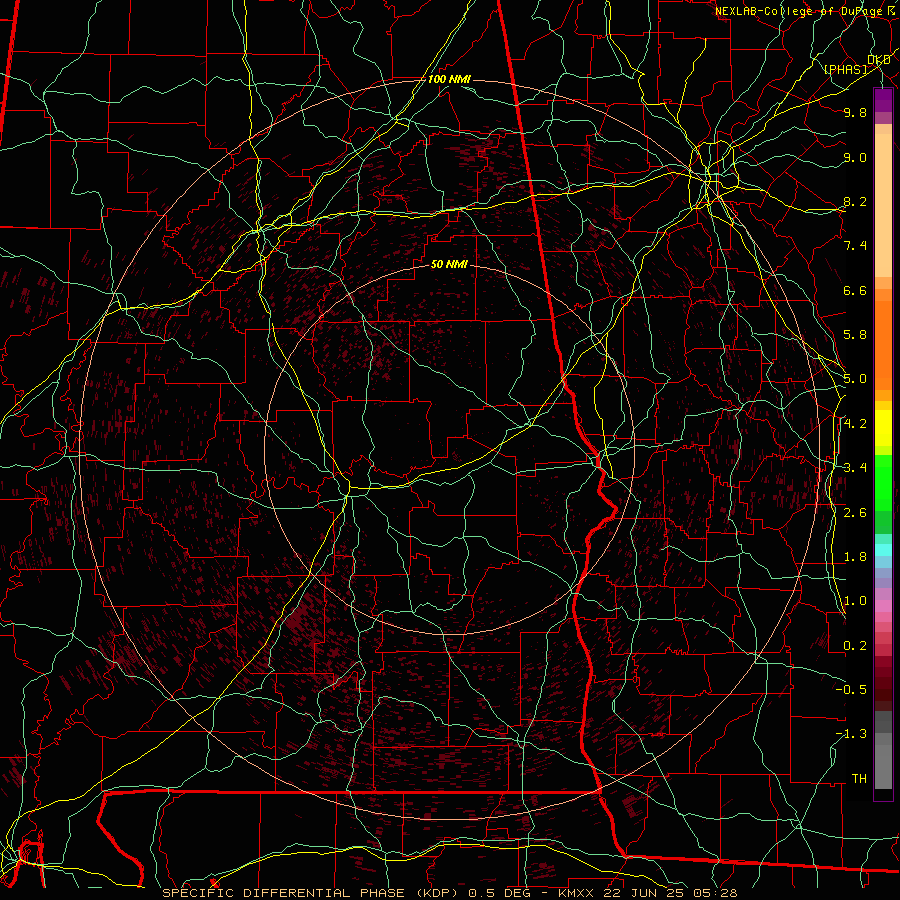Click the 5.8 color scale value
This screenshot has width=900, height=900.
(x=855, y=335)
